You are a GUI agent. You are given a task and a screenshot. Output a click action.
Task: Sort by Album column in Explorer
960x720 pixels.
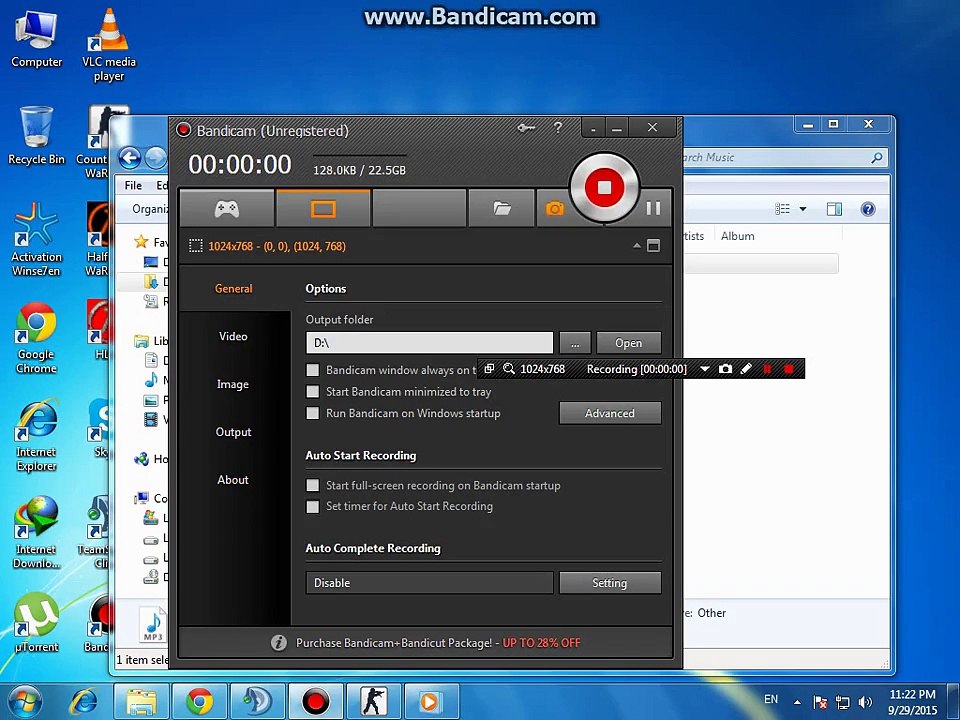pyautogui.click(x=737, y=236)
